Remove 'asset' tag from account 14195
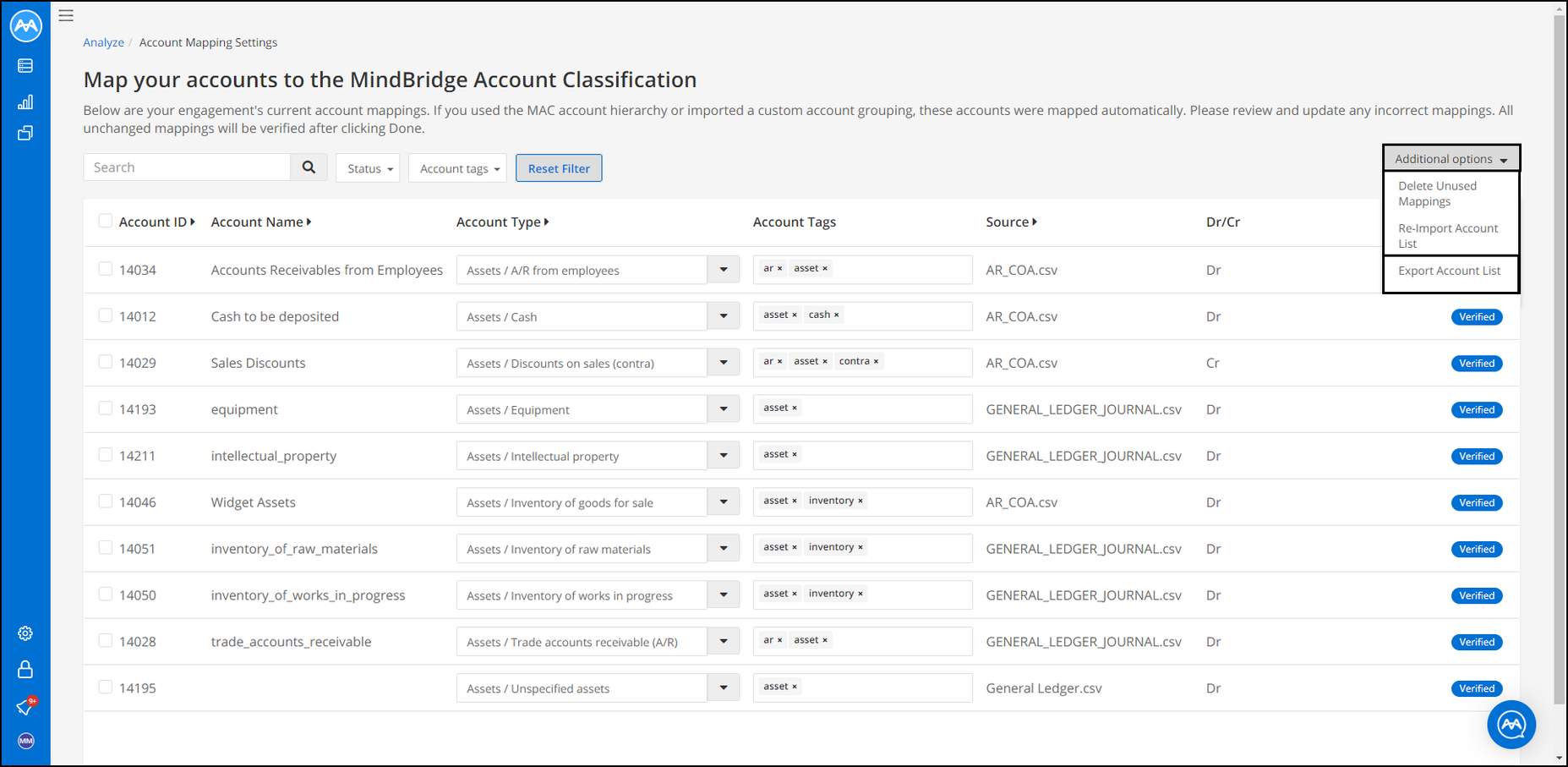 pyautogui.click(x=795, y=688)
